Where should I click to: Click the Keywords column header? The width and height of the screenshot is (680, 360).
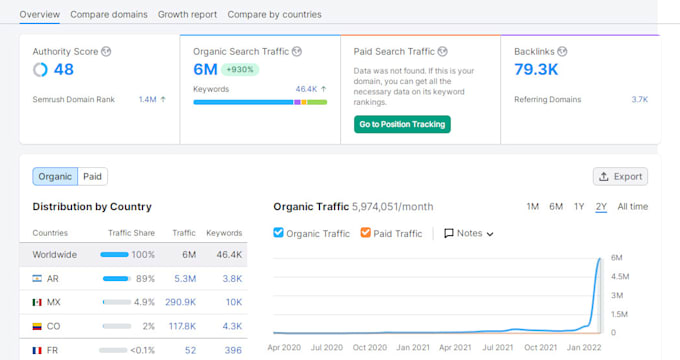tap(224, 233)
